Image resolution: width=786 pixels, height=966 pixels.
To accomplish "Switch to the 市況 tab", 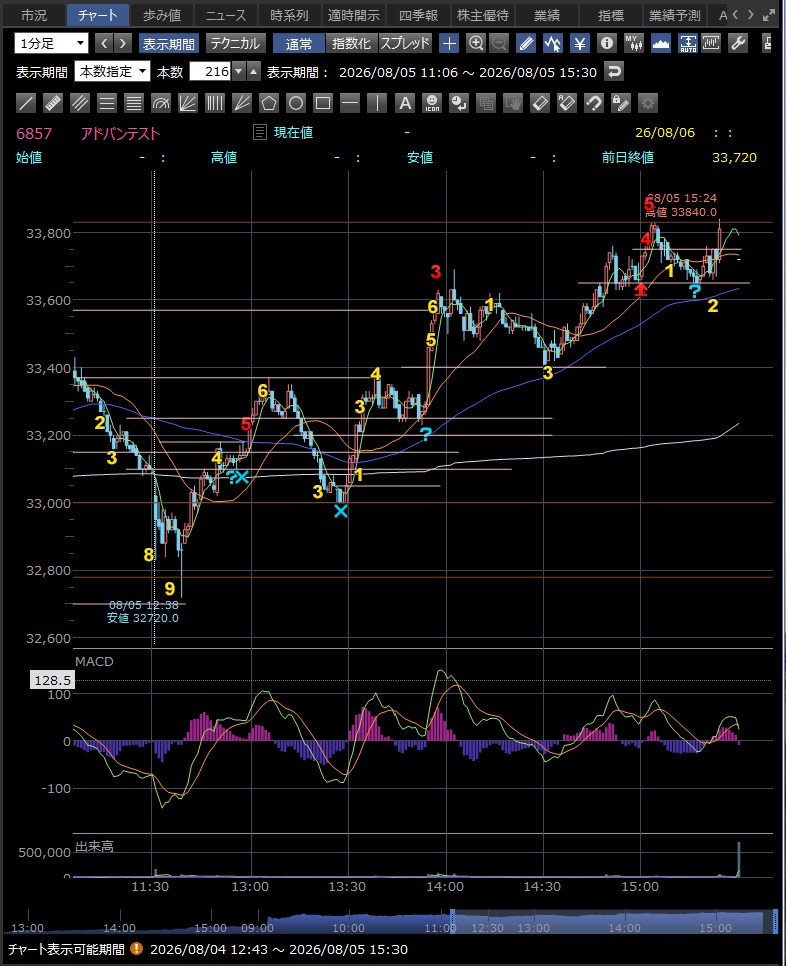I will 34,15.
